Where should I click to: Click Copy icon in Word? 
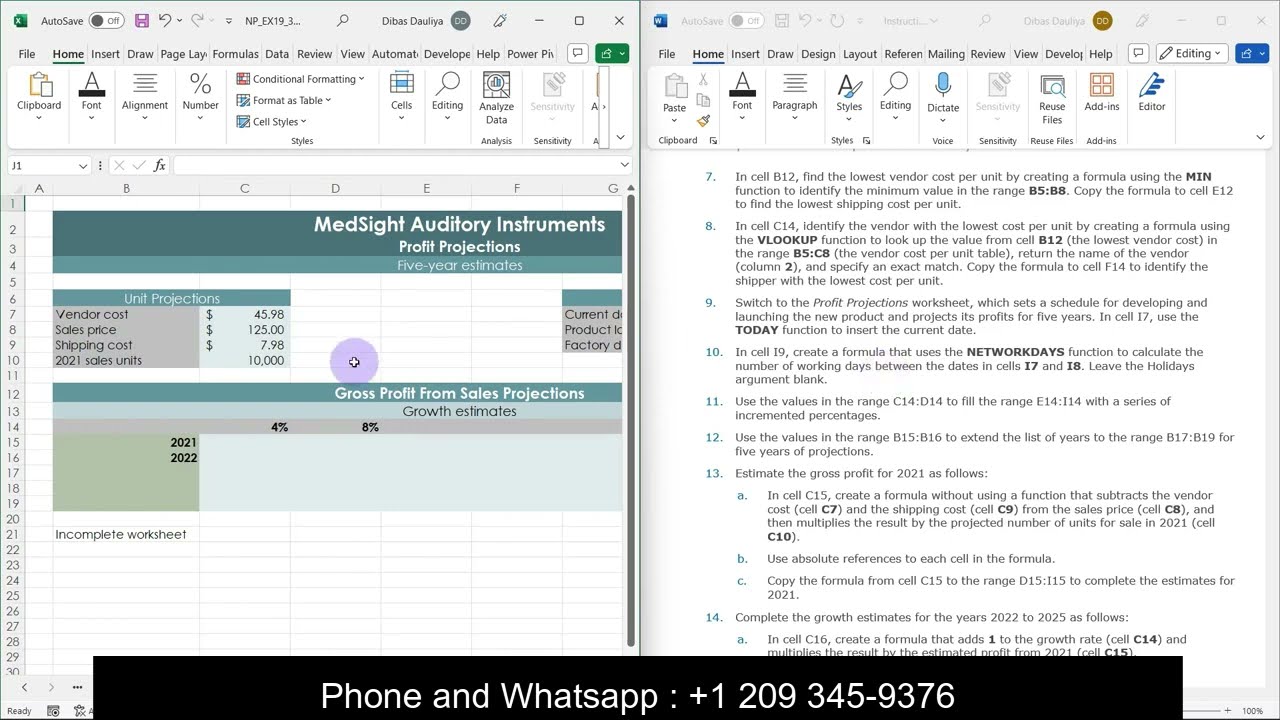point(703,100)
